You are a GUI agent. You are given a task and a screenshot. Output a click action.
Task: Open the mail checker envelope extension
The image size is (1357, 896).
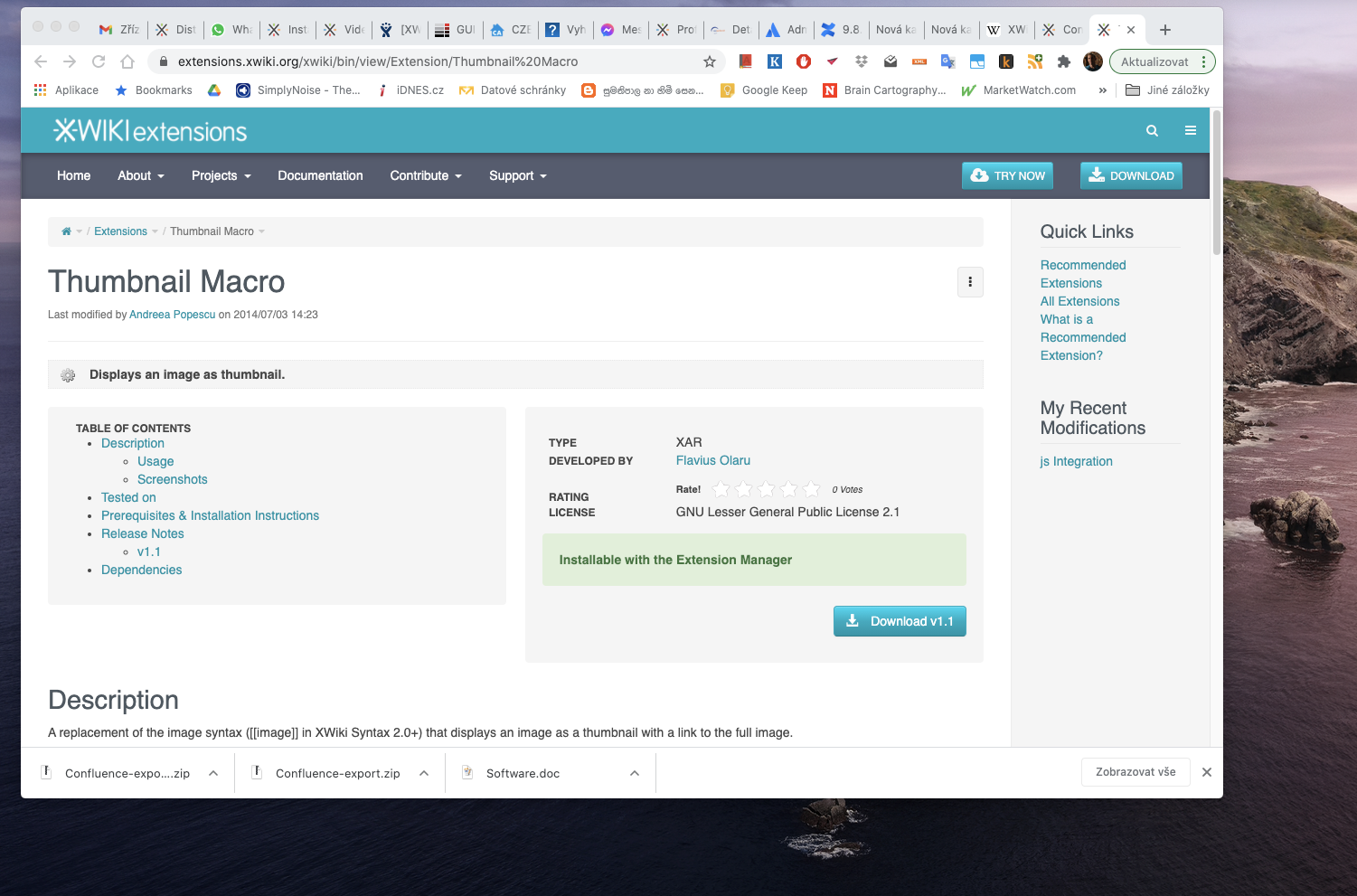click(891, 61)
